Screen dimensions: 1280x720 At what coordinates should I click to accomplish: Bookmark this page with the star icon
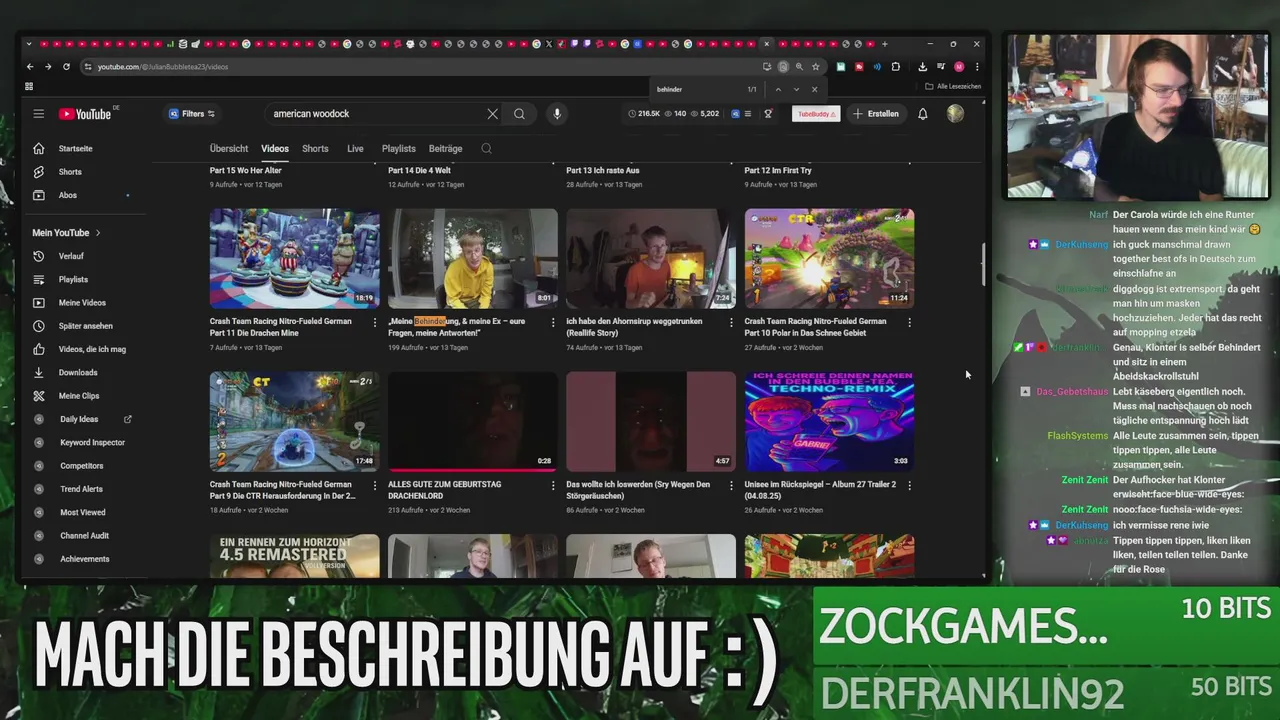[x=816, y=67]
